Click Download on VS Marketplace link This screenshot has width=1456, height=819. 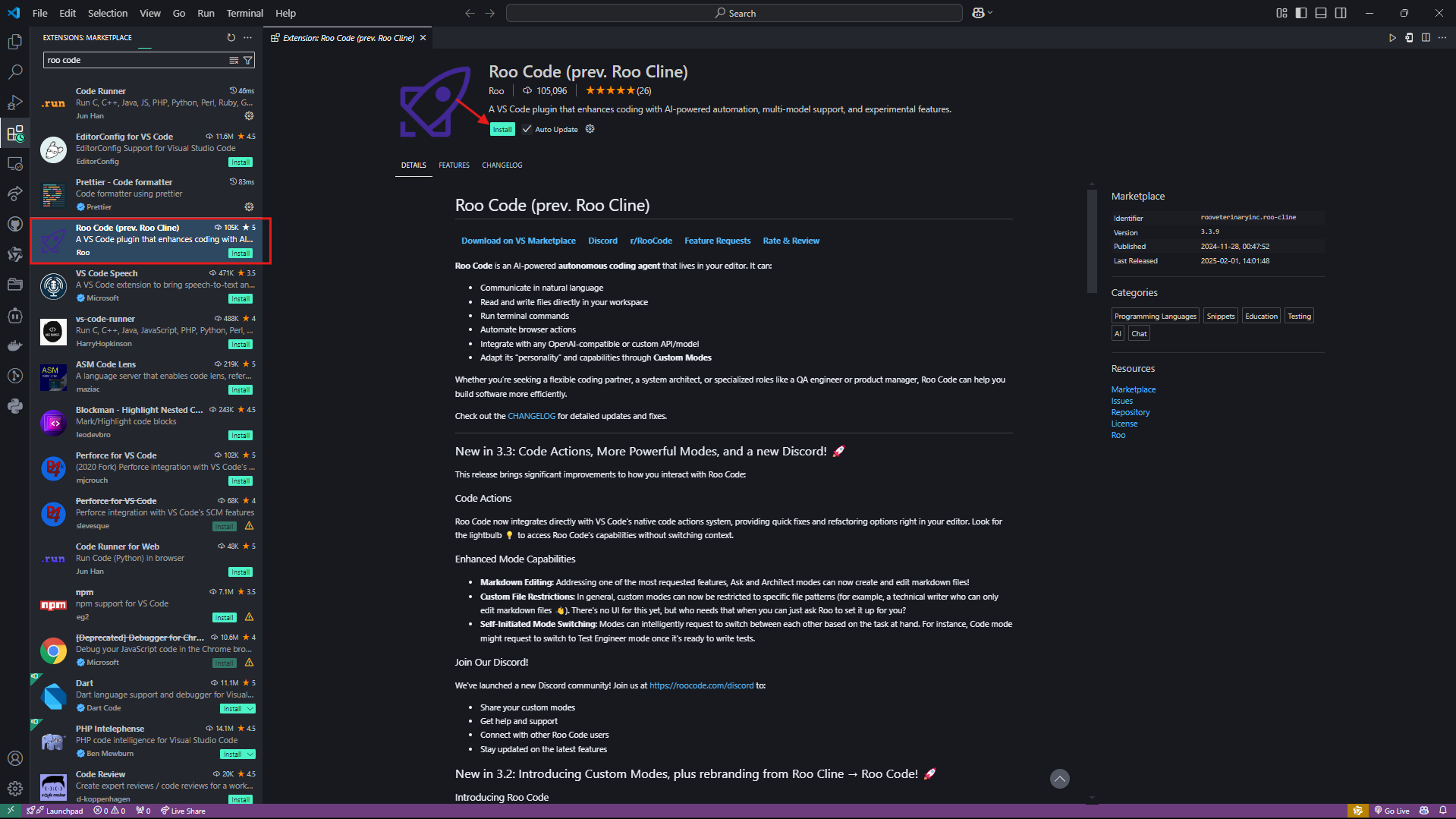point(518,241)
